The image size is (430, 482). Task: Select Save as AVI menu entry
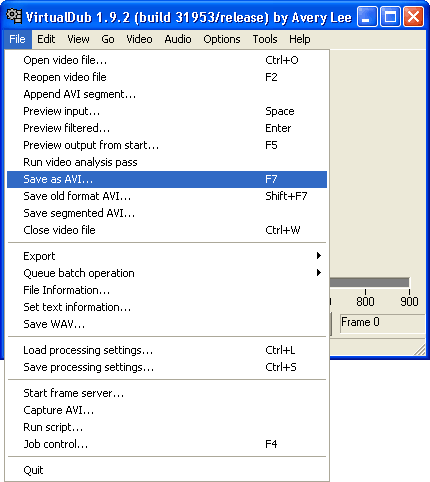[x=167, y=179]
